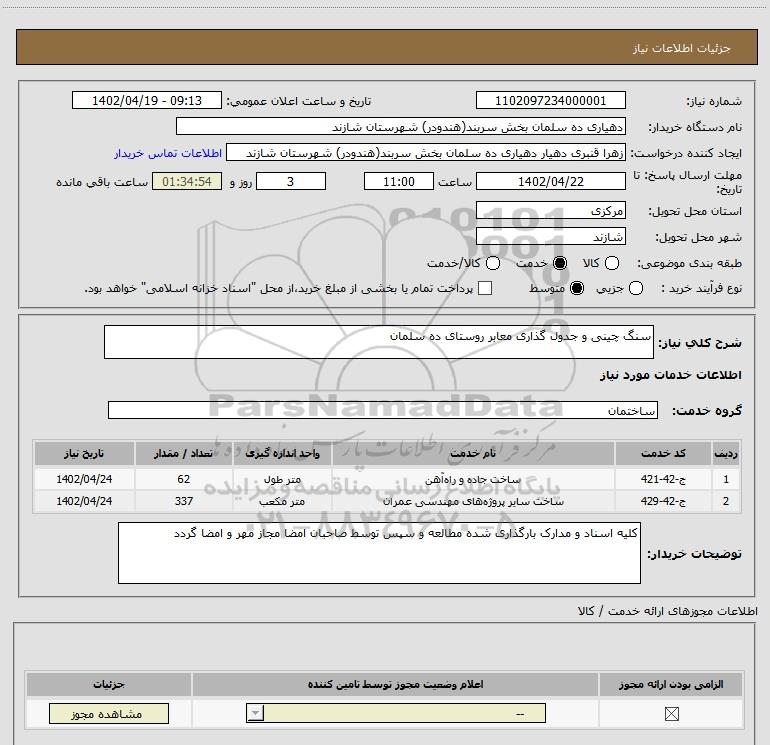The image size is (770, 745).
Task: Click need date 1402/04/24 in row 2
Action: click(84, 501)
